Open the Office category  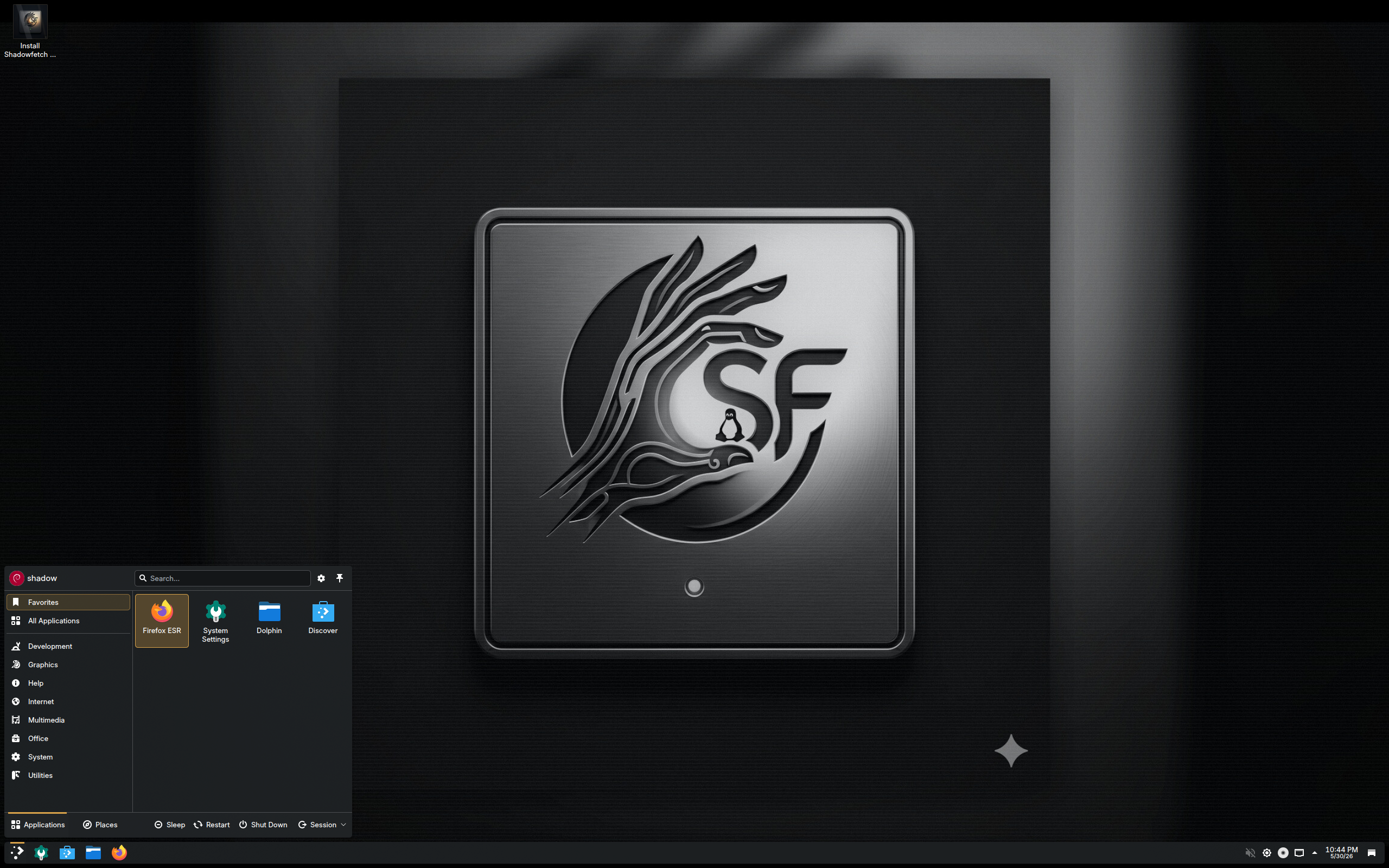pos(68,738)
